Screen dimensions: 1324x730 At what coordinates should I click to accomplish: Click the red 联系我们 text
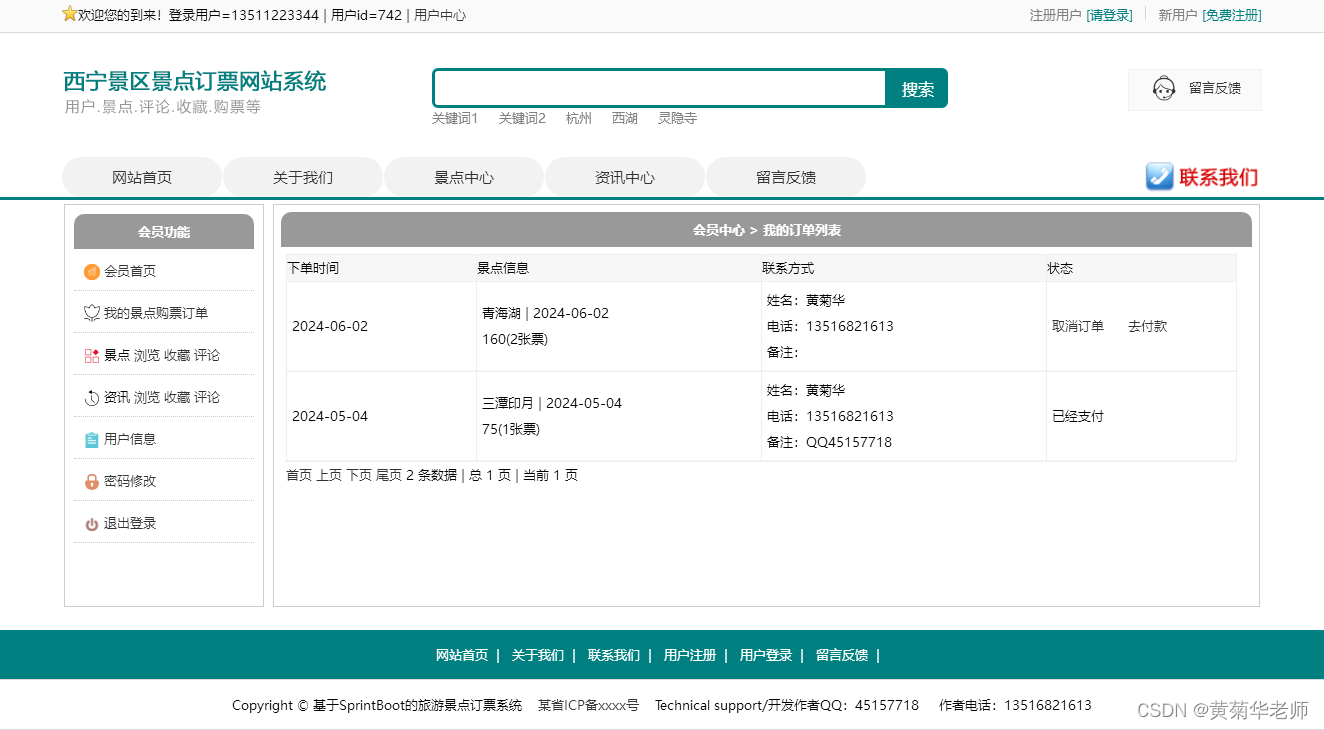(x=1218, y=177)
